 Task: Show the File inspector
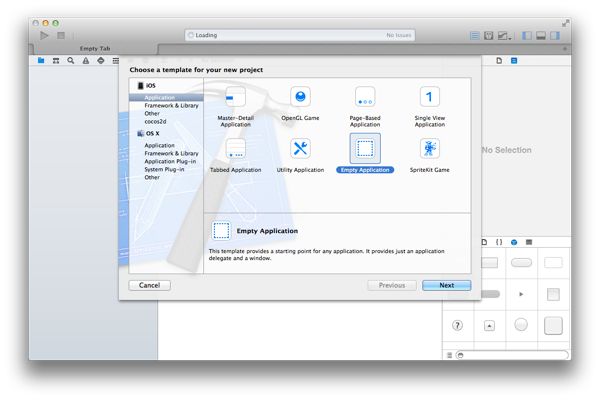499,60
